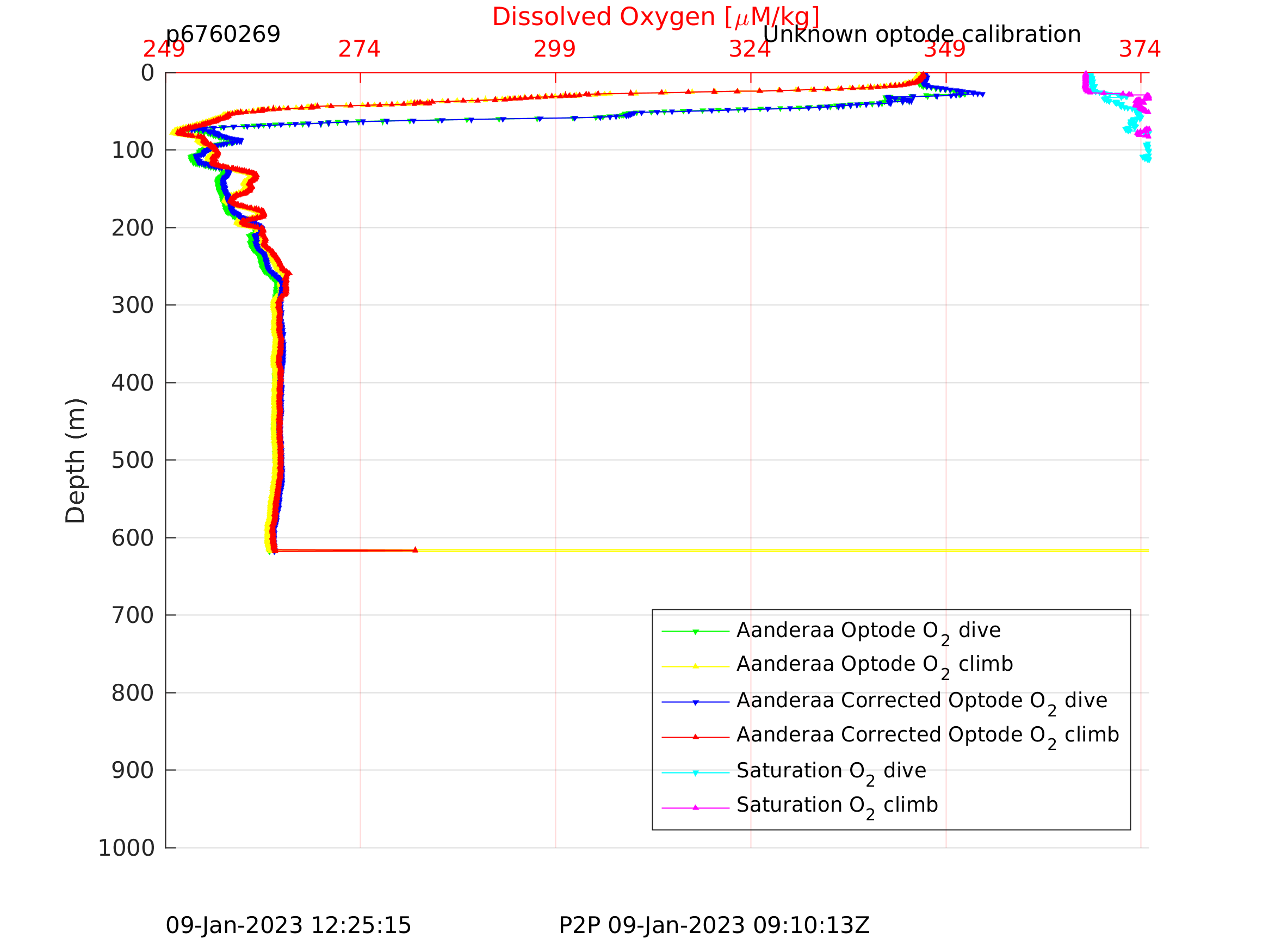Click depth tick label '200'
Screen dimensions: 1269x952
133,228
